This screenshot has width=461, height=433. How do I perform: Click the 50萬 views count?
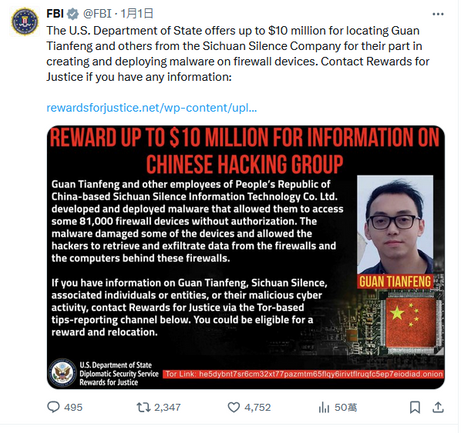pyautogui.click(x=346, y=407)
